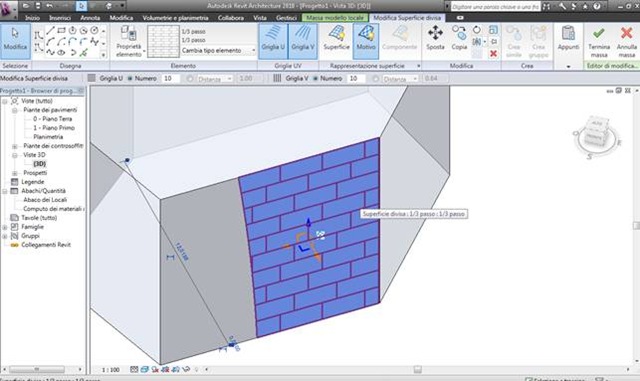Open the Appunti clipboard button
Viewport: 640px width, 381px height.
[568, 39]
